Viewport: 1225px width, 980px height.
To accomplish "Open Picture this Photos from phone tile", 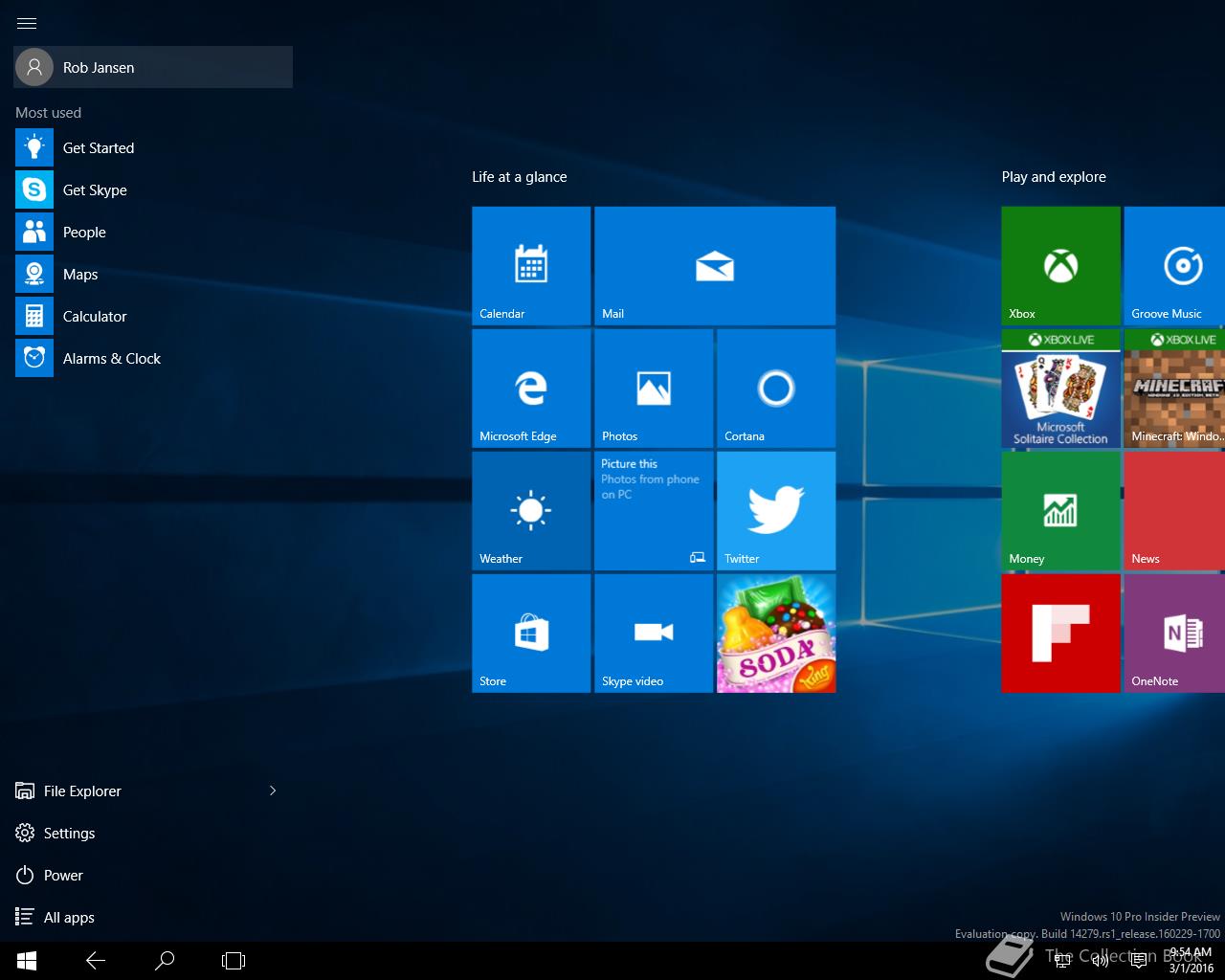I will point(654,511).
